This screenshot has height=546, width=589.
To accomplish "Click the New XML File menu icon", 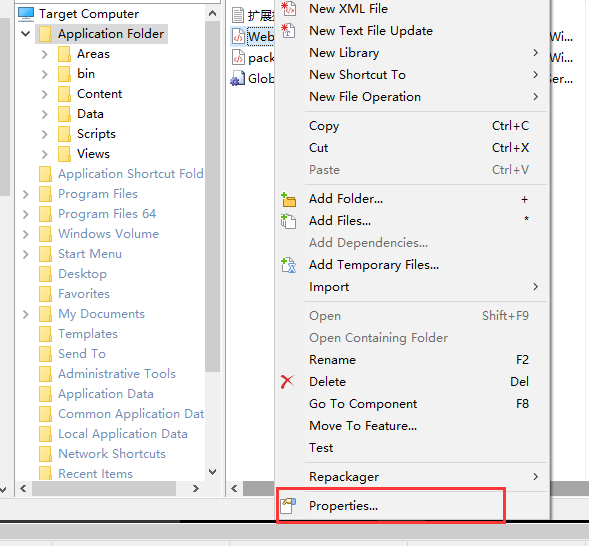I will tap(288, 9).
